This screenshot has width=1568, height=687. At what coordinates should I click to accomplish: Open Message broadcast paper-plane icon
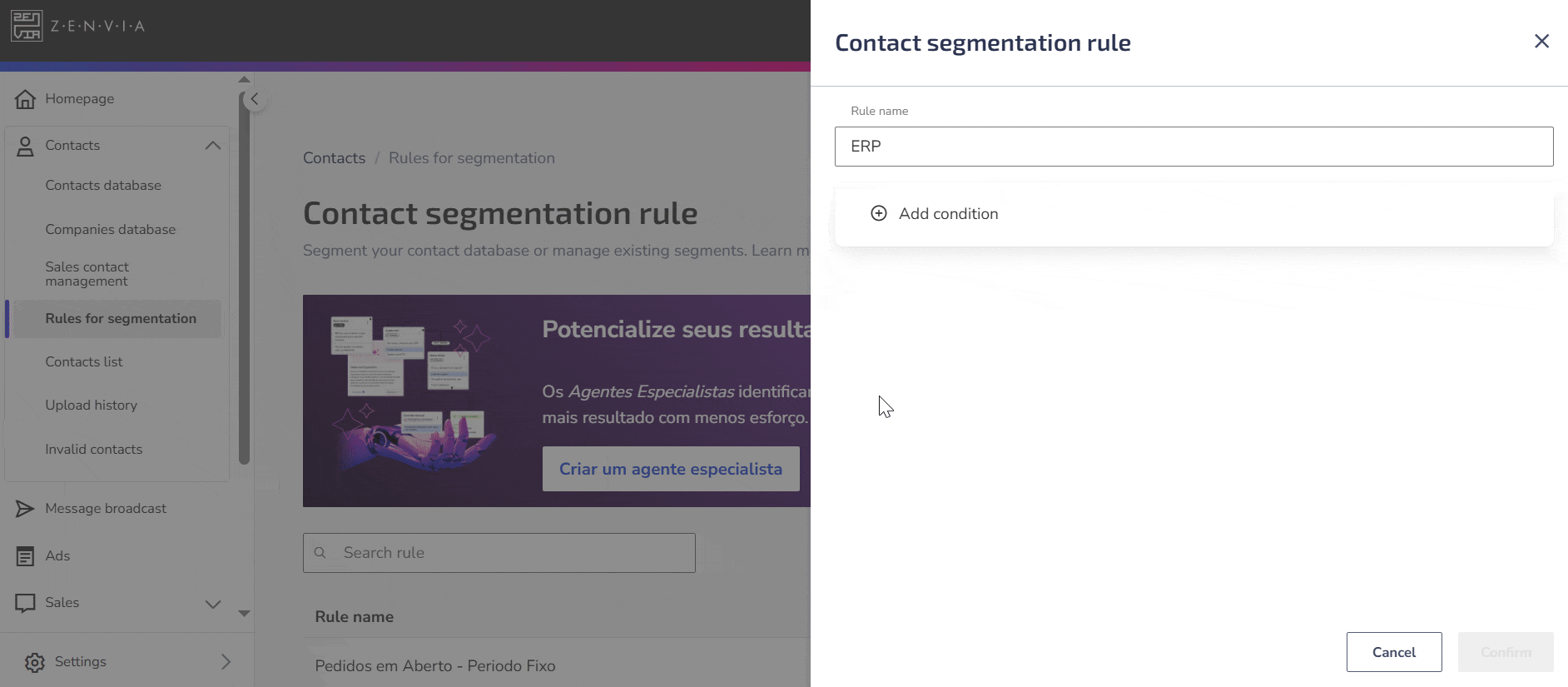tap(25, 509)
